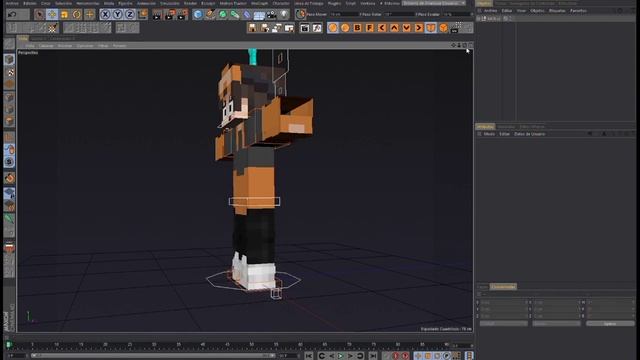Click the orange cube plugin icon
Image resolution: width=640 pixels, height=360 pixels.
tap(443, 28)
